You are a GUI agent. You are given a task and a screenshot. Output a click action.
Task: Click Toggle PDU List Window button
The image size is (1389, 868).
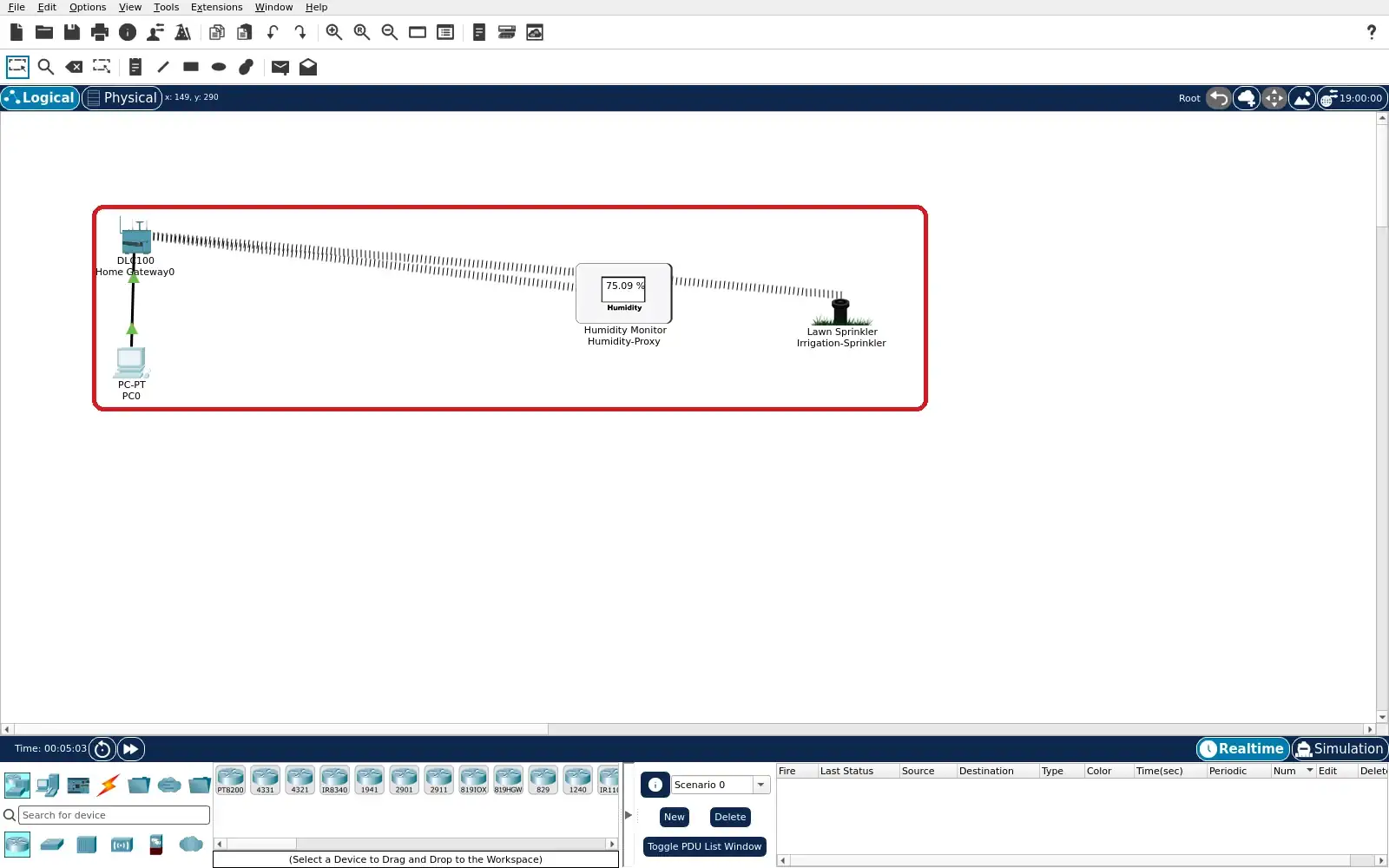click(x=704, y=846)
